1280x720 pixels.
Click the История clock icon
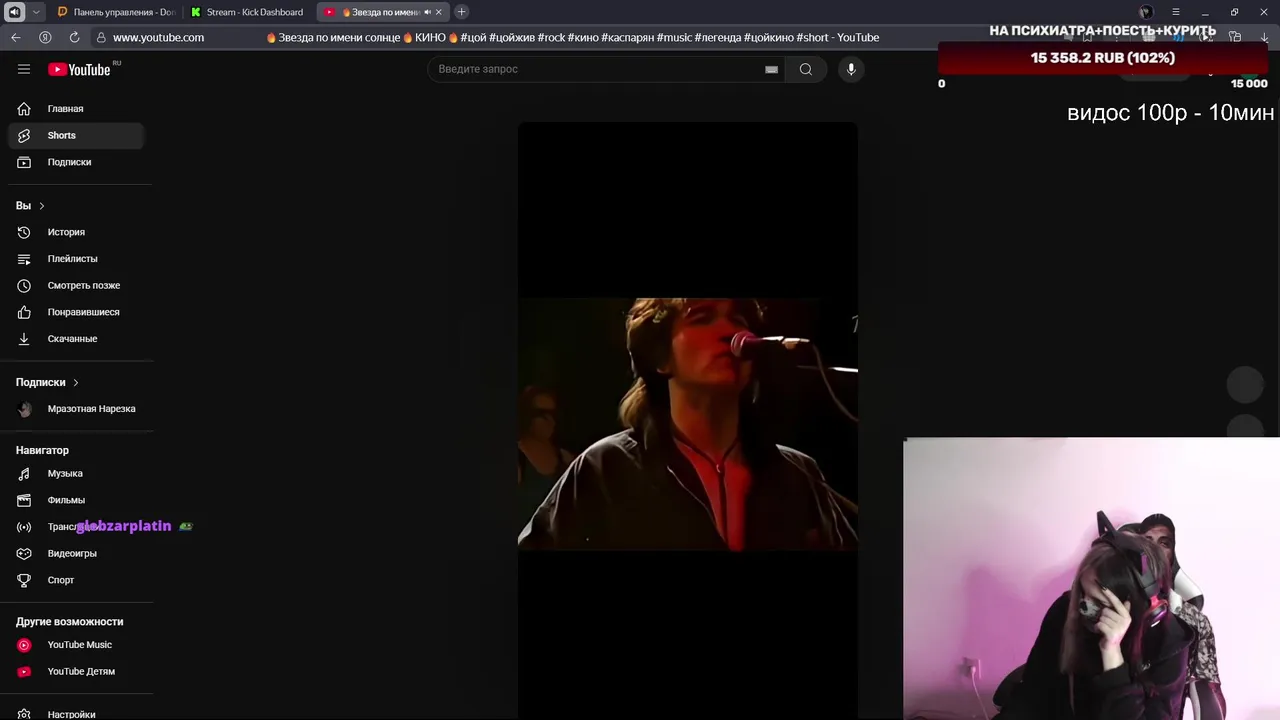point(24,232)
